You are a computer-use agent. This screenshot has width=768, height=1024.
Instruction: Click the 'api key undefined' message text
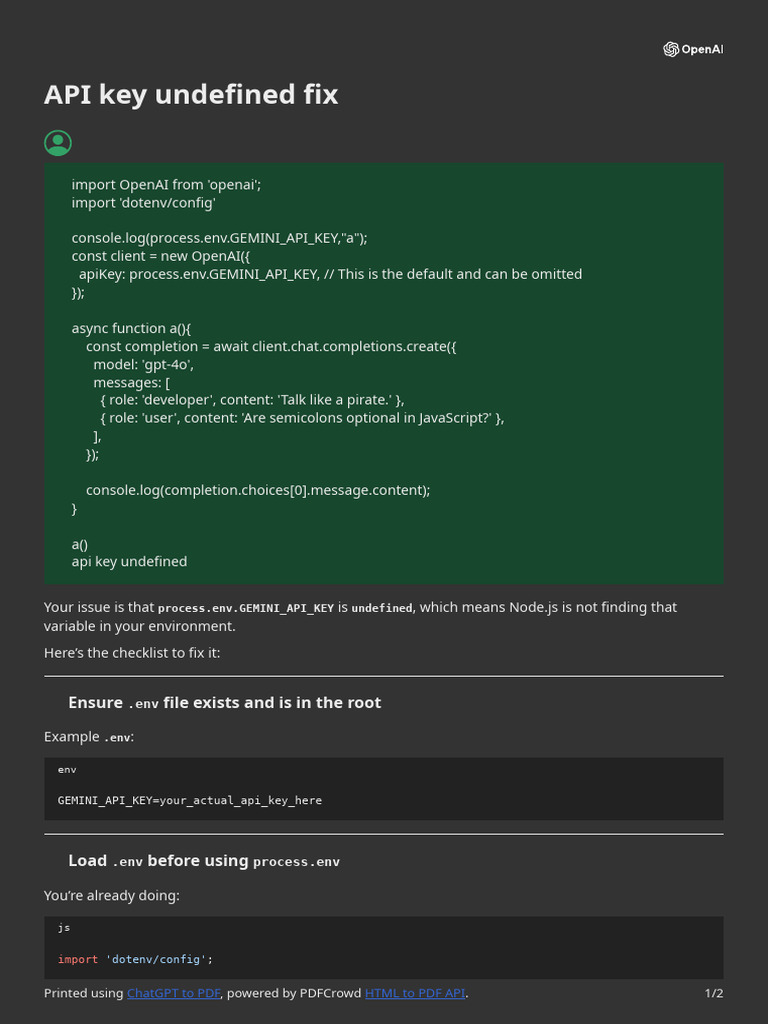(x=129, y=562)
